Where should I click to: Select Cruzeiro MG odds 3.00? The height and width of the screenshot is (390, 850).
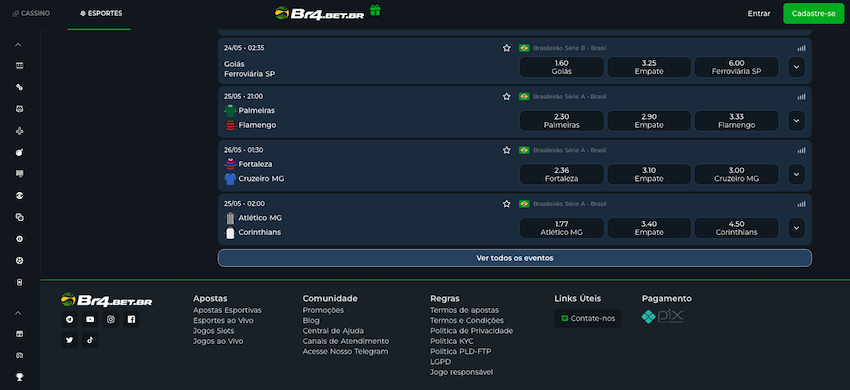737,175
